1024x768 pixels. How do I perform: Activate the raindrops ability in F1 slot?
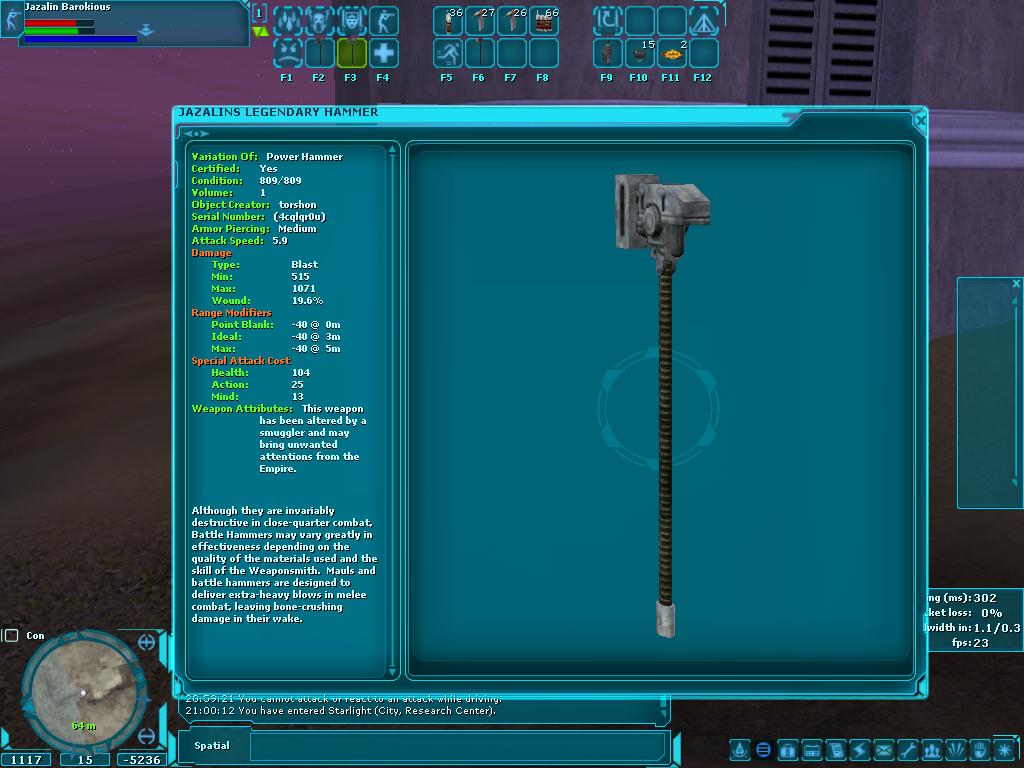pos(287,21)
